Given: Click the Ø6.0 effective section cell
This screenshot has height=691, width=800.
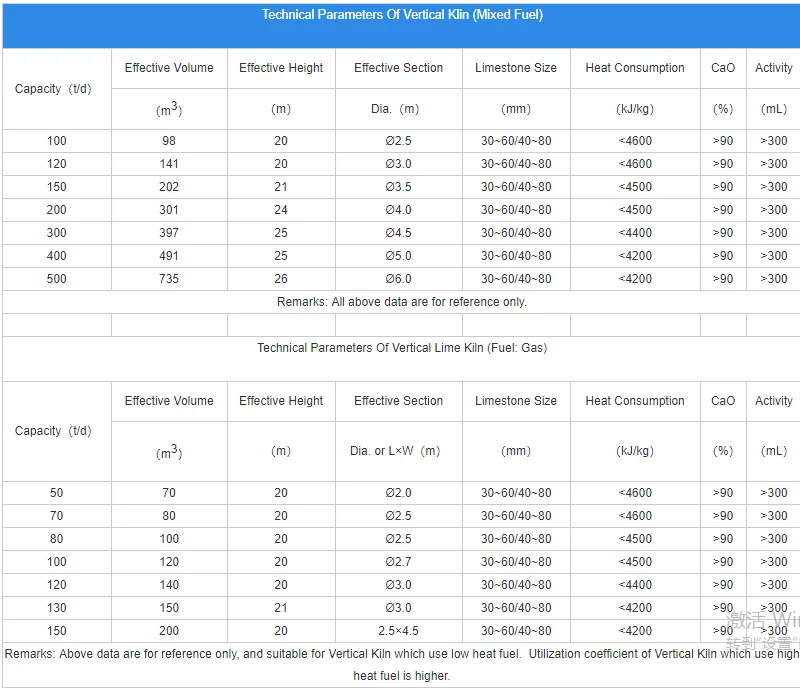Looking at the screenshot, I should (398, 279).
